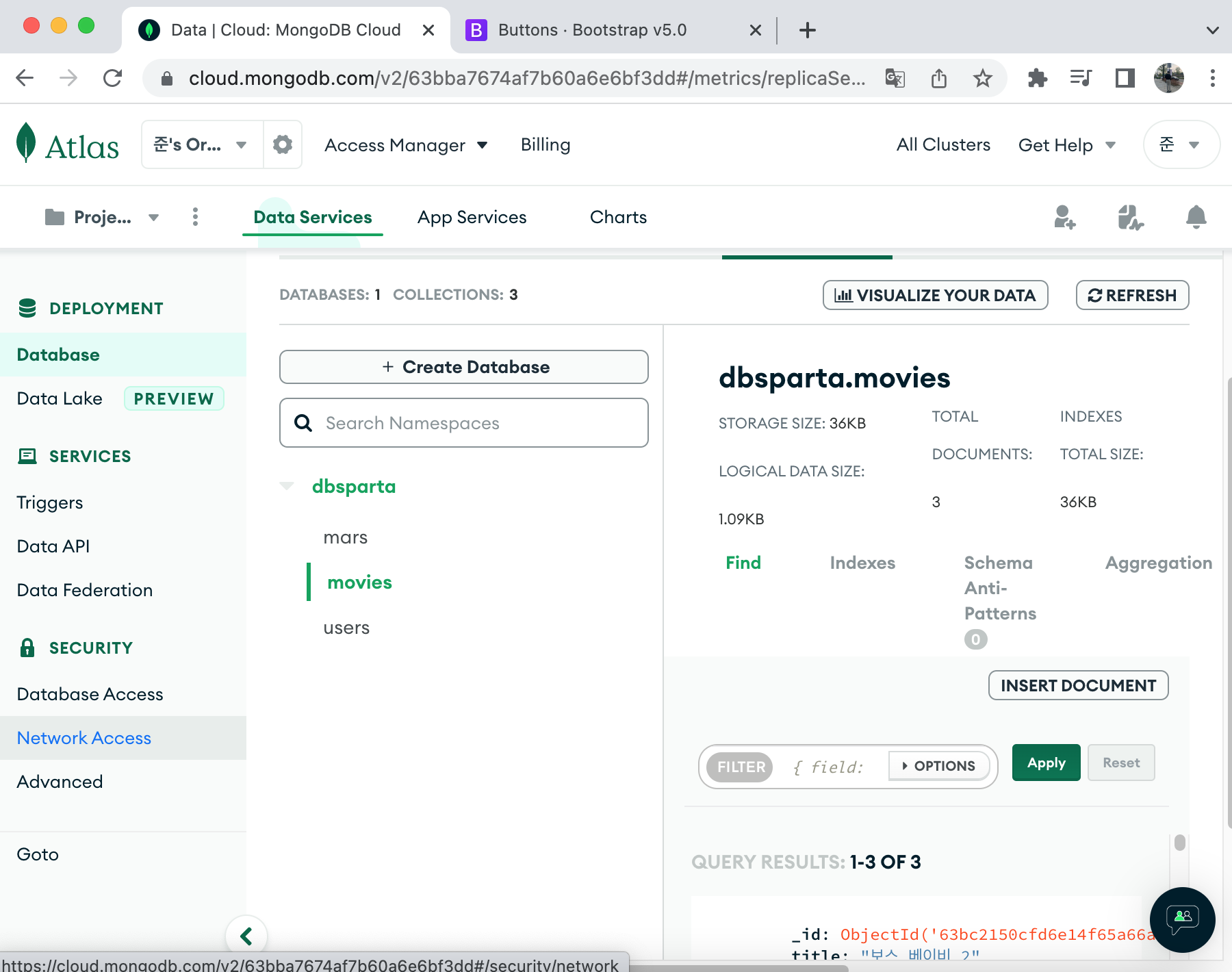Click the REFRESH button
The height and width of the screenshot is (972, 1232).
1133,295
